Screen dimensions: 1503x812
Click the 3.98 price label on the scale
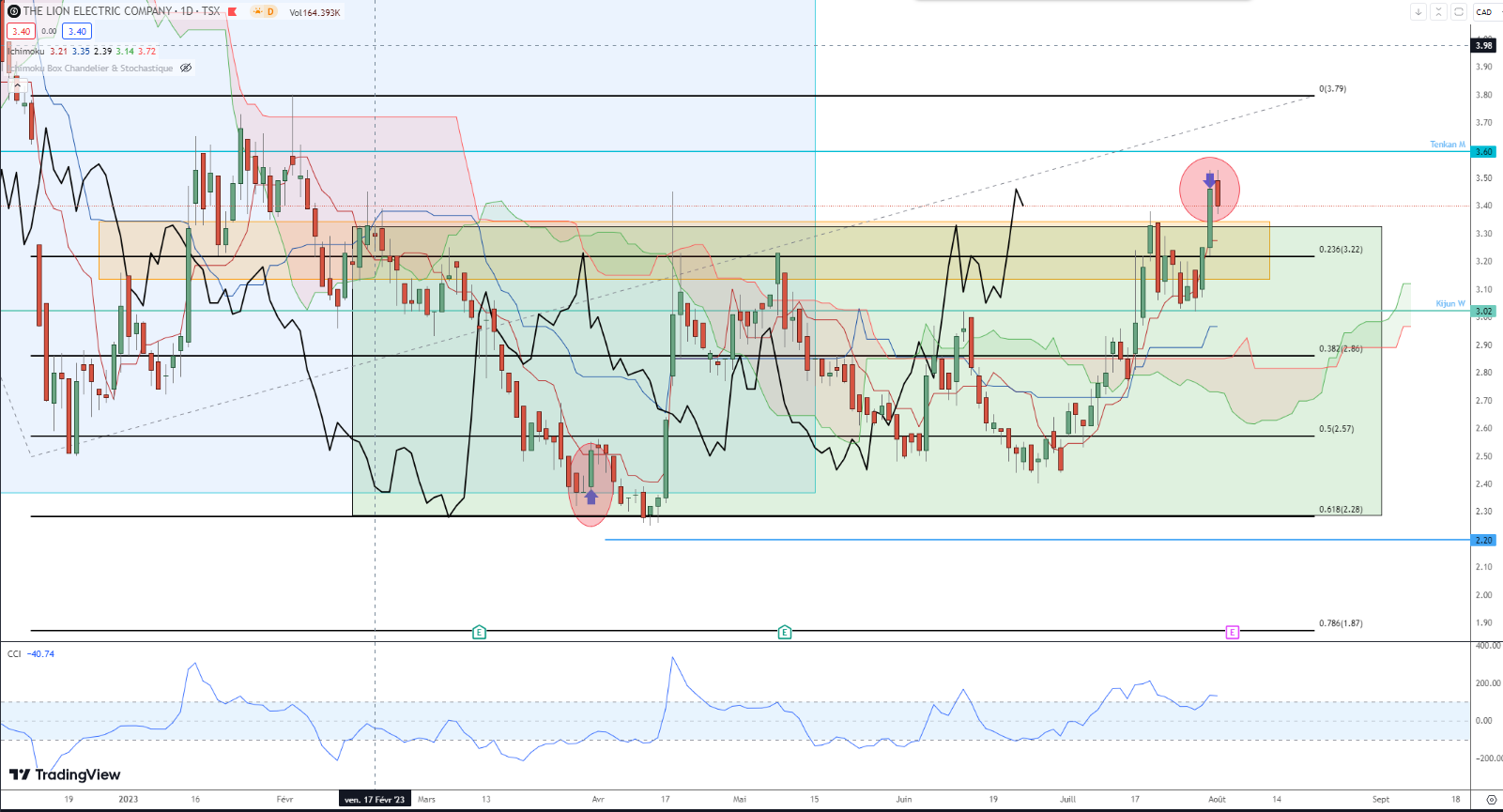(x=1483, y=45)
